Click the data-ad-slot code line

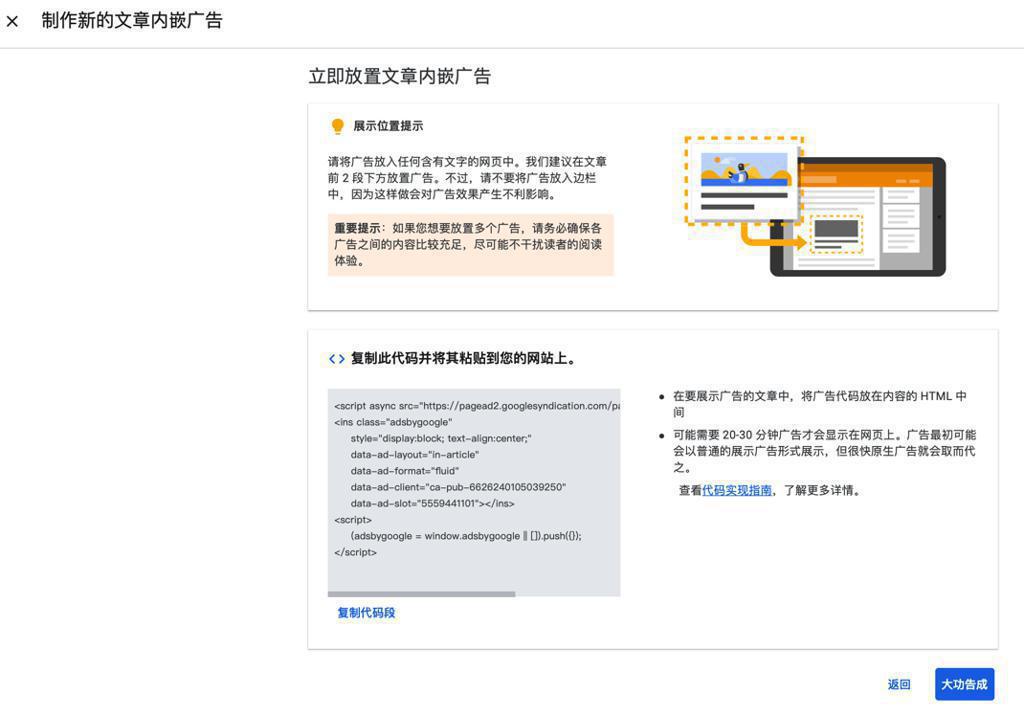point(432,504)
